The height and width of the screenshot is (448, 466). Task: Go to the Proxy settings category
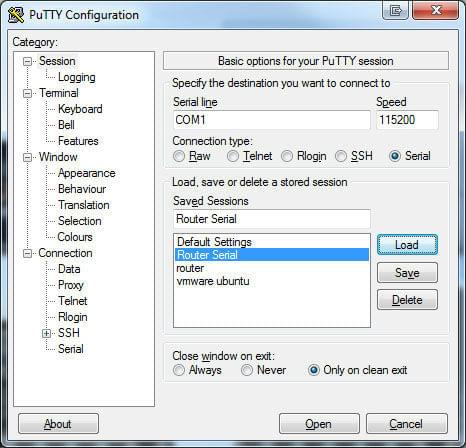pos(71,285)
